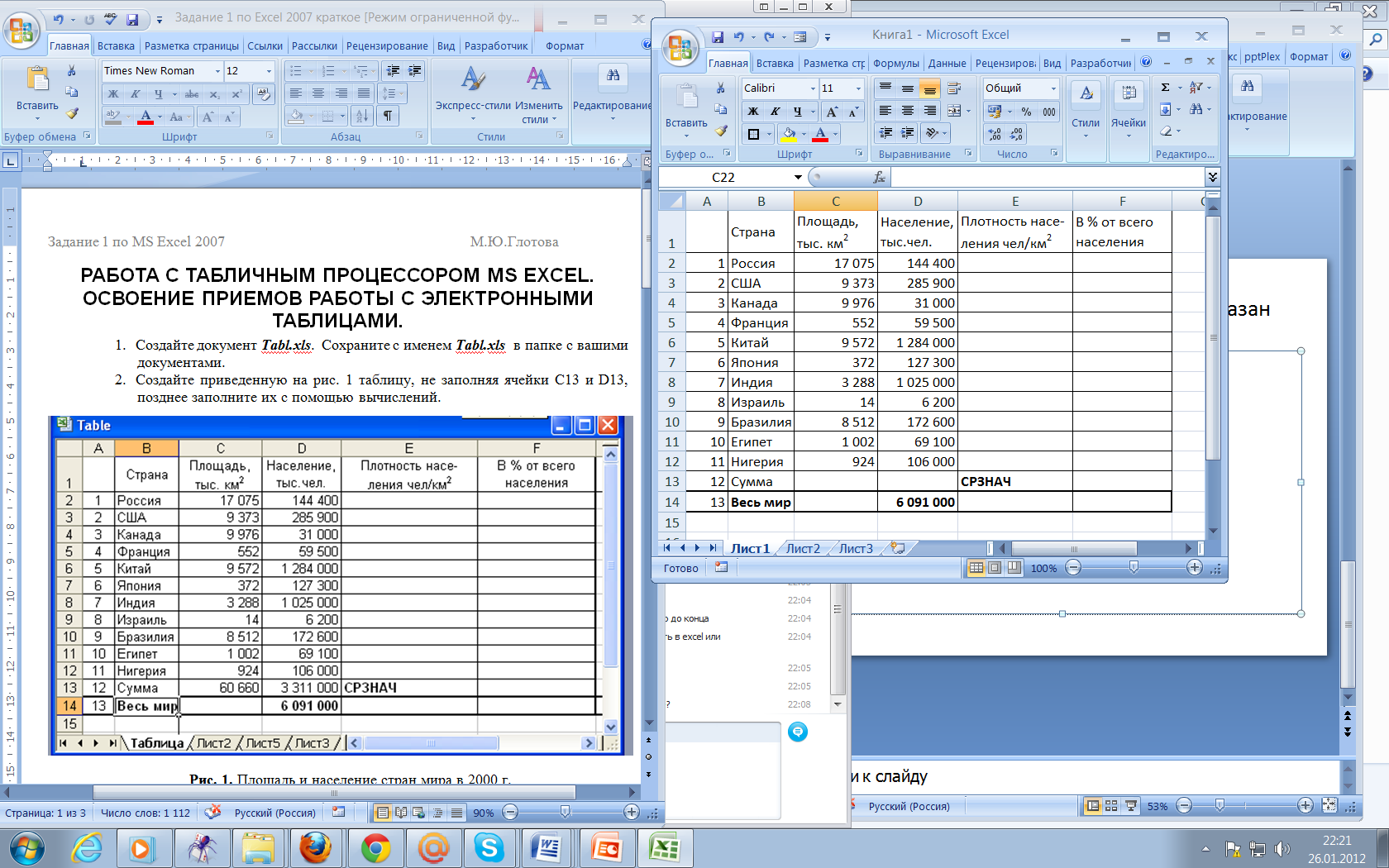1389x868 pixels.
Task: Click Excel Normal view status icon
Action: pyautogui.click(x=976, y=568)
